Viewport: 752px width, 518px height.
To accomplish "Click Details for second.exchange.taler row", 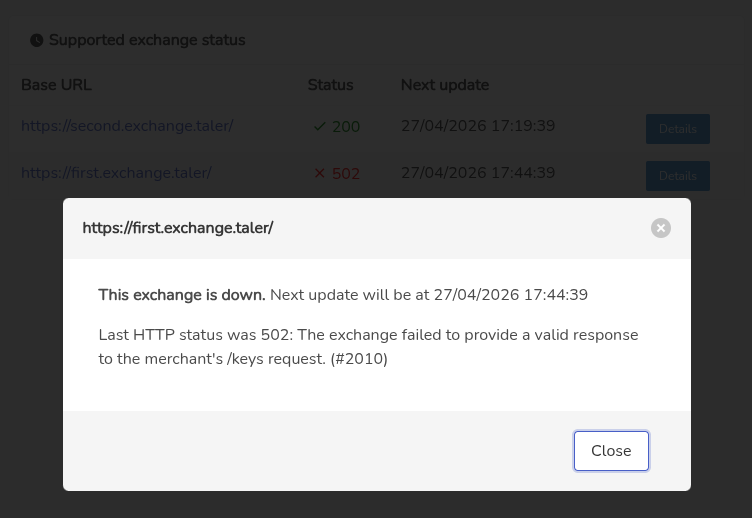I will 677,129.
